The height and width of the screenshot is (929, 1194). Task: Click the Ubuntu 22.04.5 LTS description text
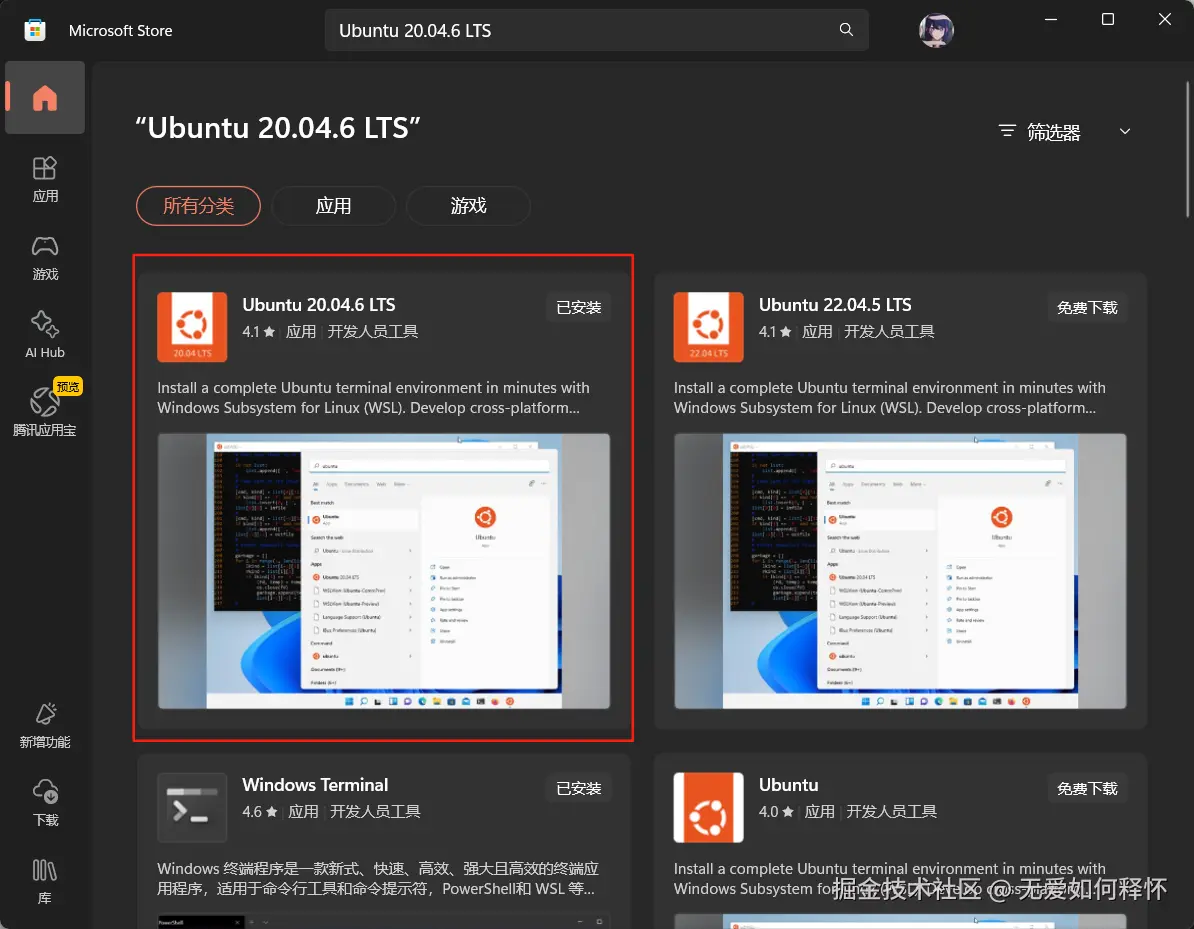(x=889, y=397)
